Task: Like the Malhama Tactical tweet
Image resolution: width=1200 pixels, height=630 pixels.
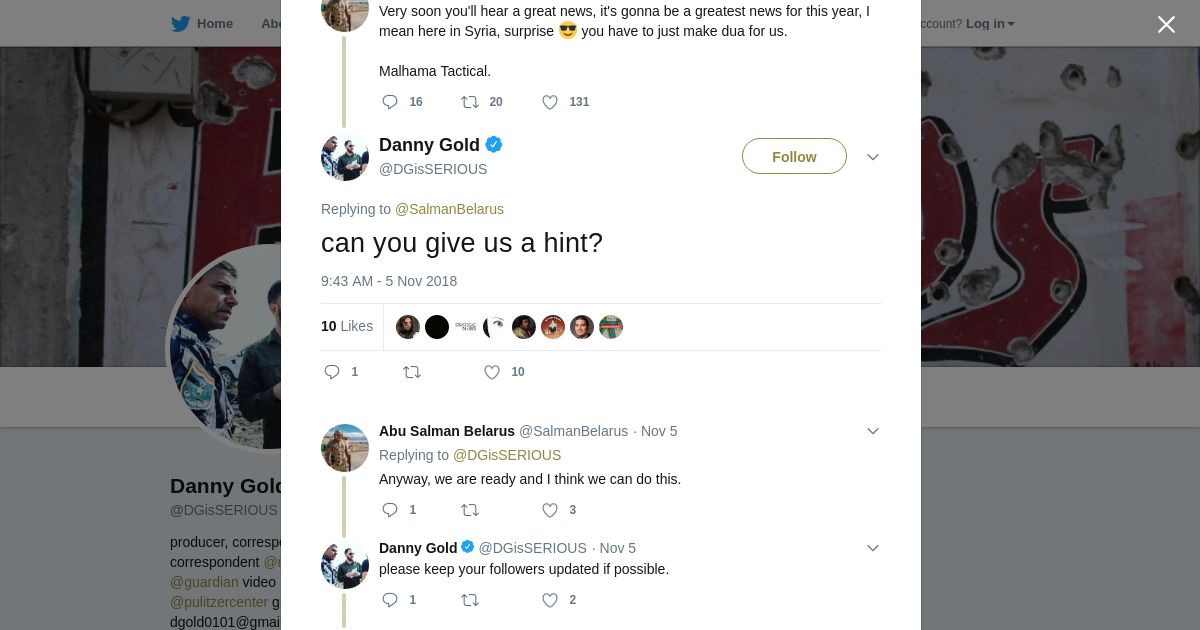Action: pos(550,102)
